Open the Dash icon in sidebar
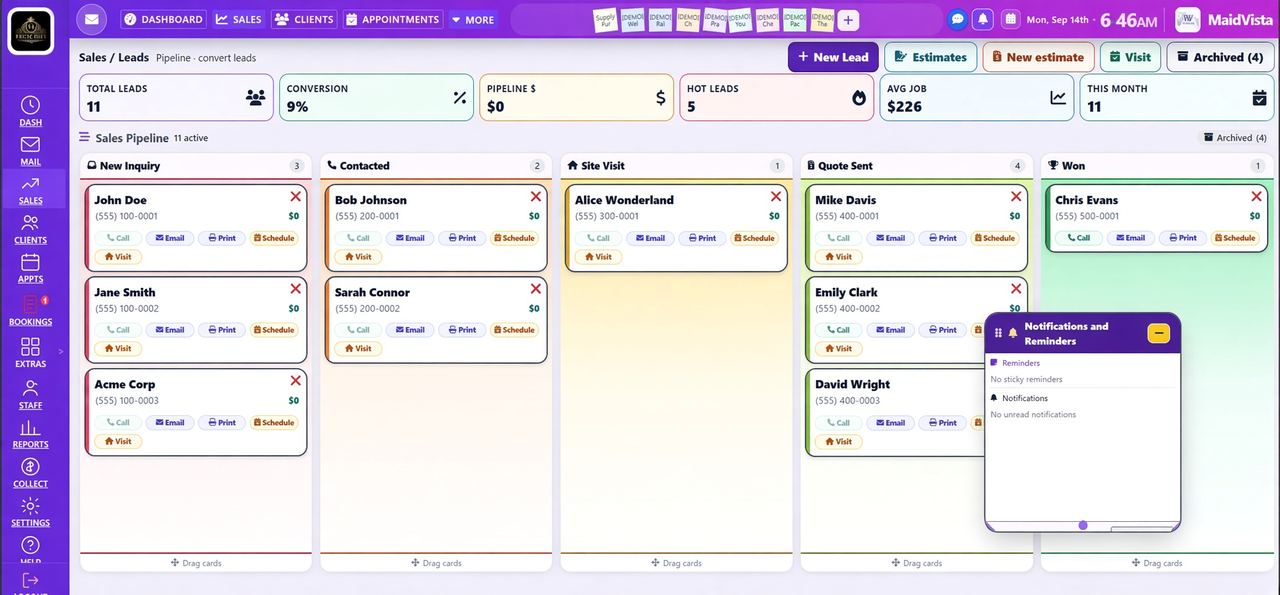 (30, 105)
